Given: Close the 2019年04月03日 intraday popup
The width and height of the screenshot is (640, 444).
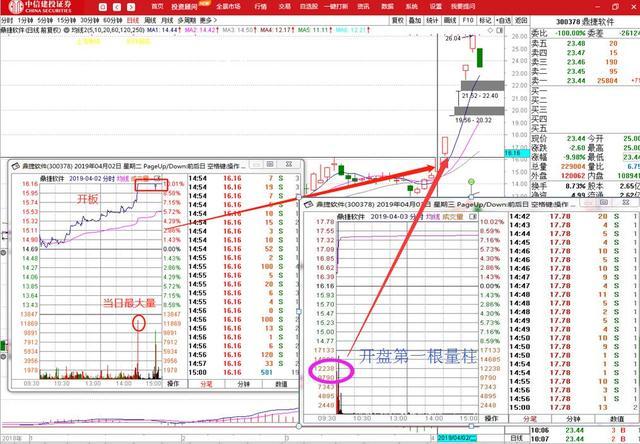Looking at the screenshot, I should [624, 202].
